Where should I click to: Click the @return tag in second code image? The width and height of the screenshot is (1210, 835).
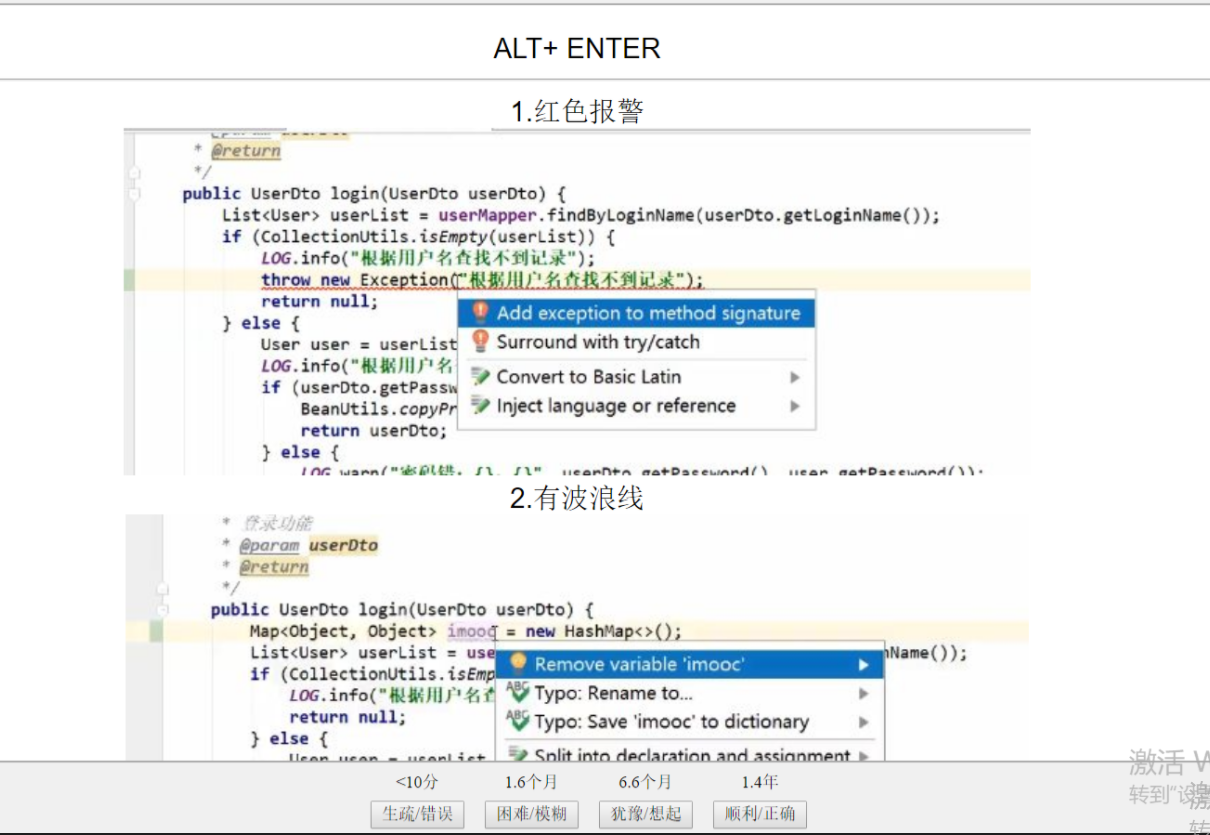(274, 567)
